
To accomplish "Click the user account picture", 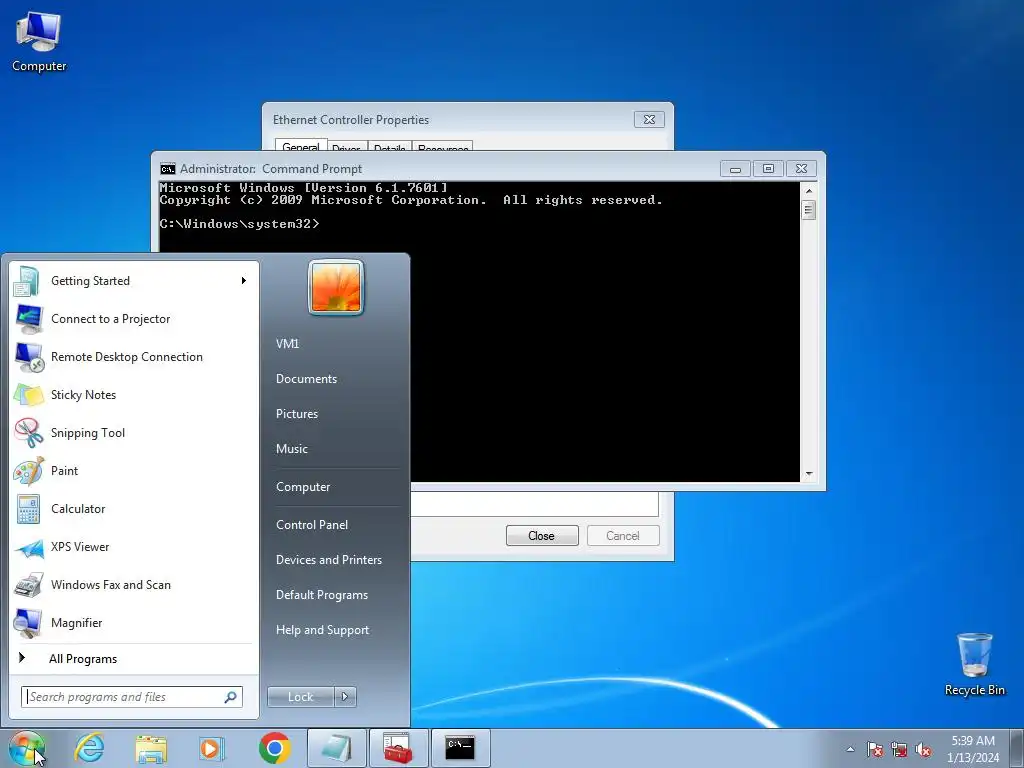I will (336, 287).
